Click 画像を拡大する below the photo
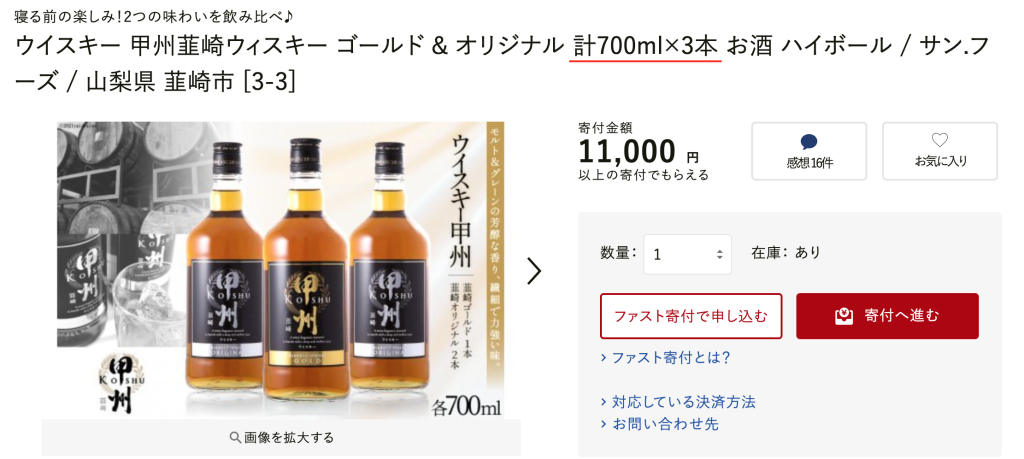The height and width of the screenshot is (459, 1024). 281,437
